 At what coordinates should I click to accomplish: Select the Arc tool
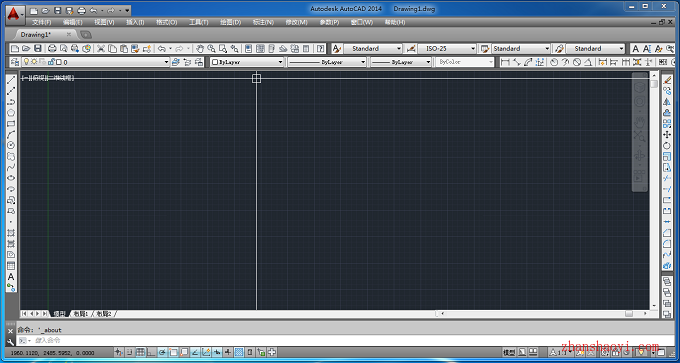point(11,134)
